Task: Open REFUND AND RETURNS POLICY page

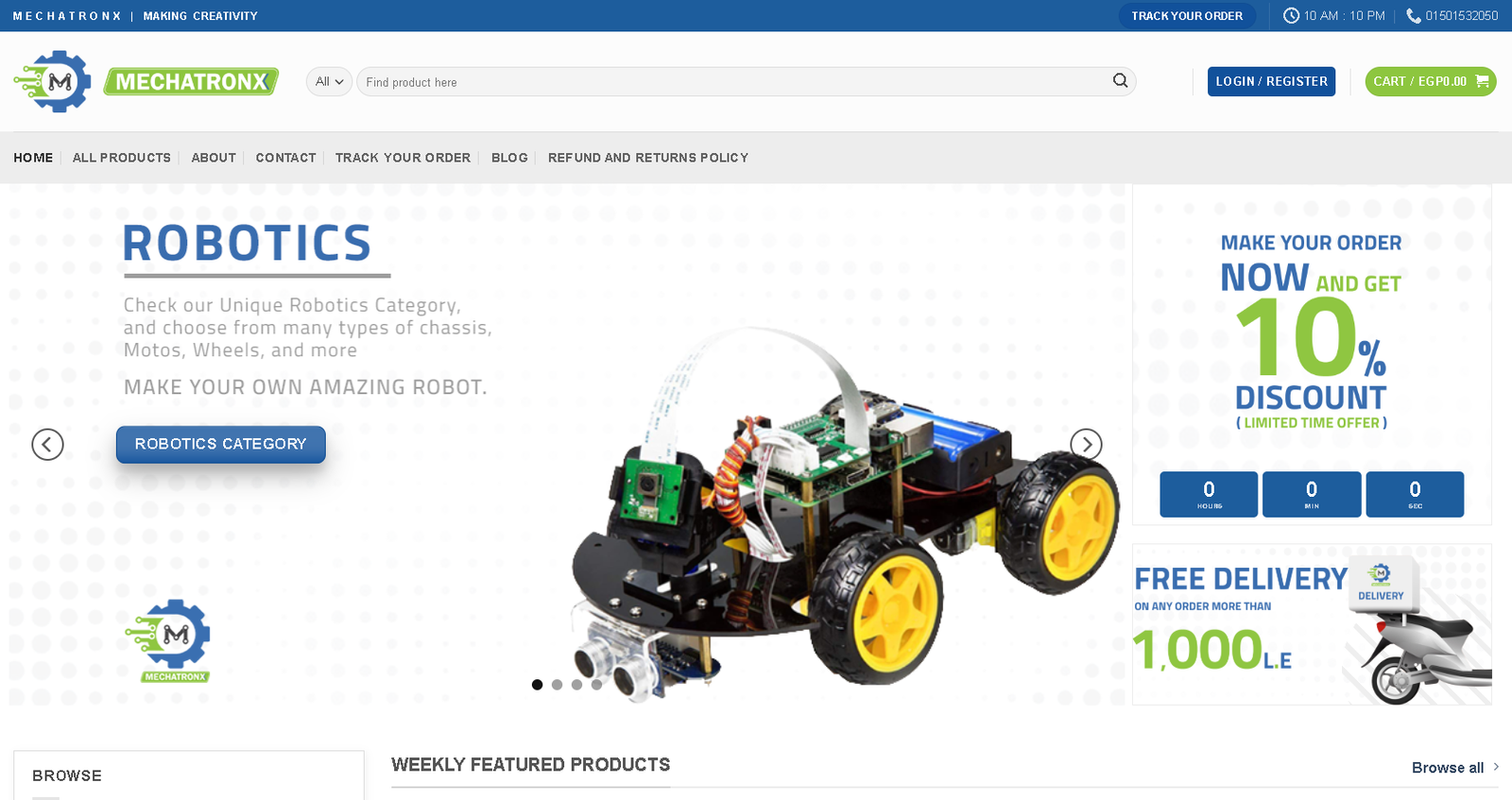Action: click(x=648, y=158)
